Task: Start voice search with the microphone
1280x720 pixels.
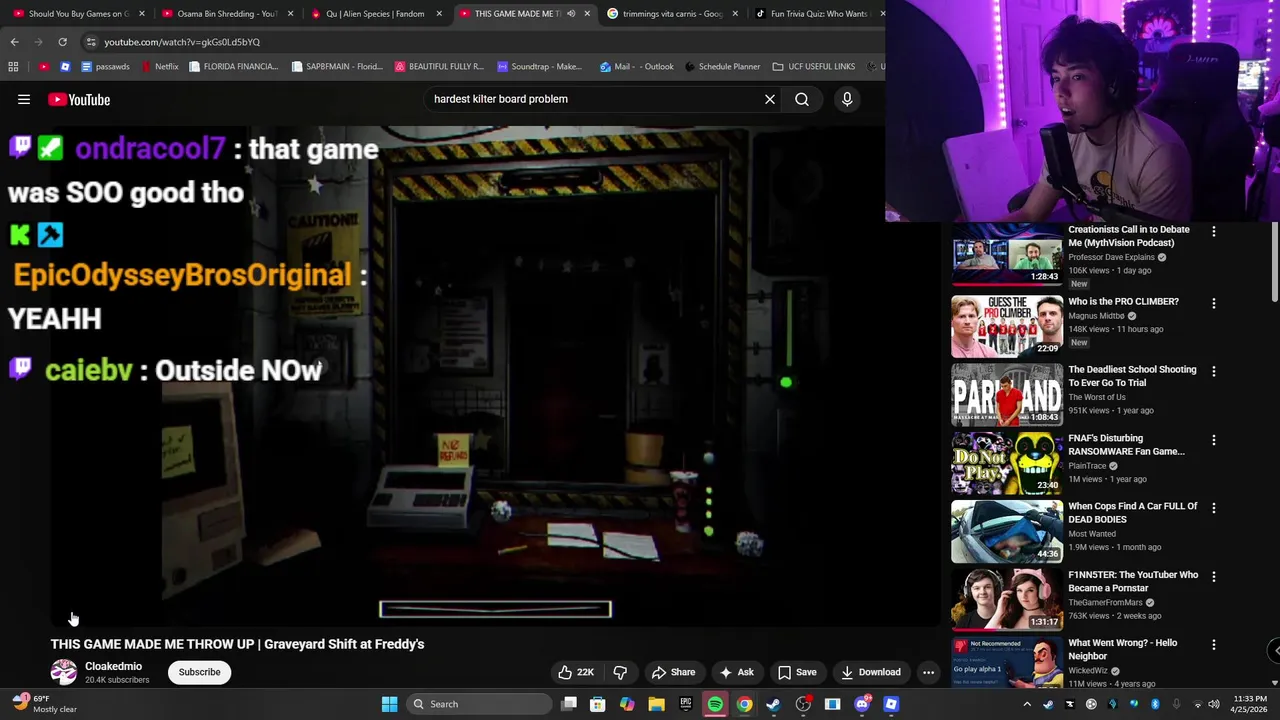Action: (847, 99)
